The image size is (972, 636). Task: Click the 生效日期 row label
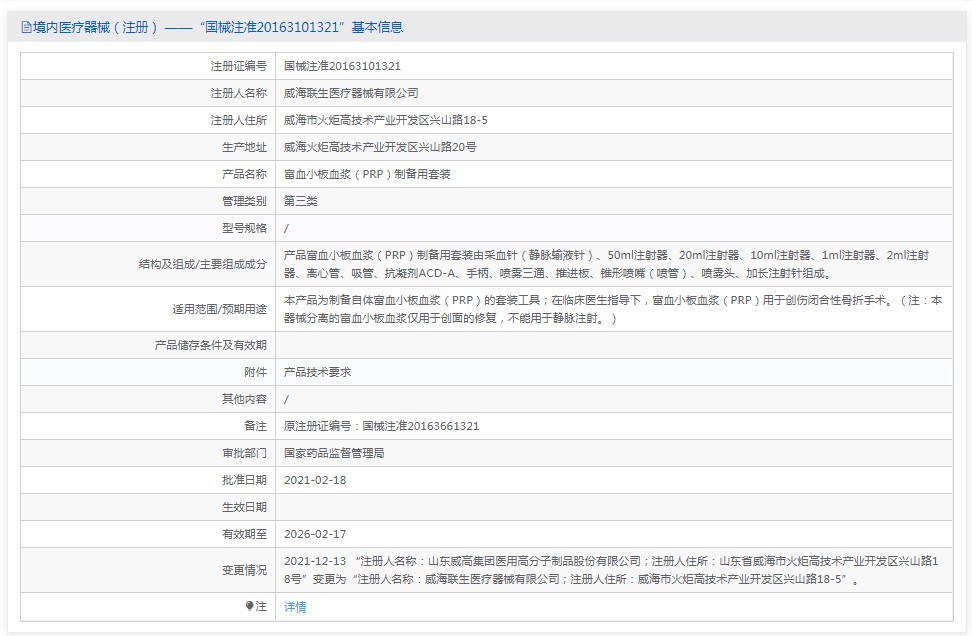(244, 507)
